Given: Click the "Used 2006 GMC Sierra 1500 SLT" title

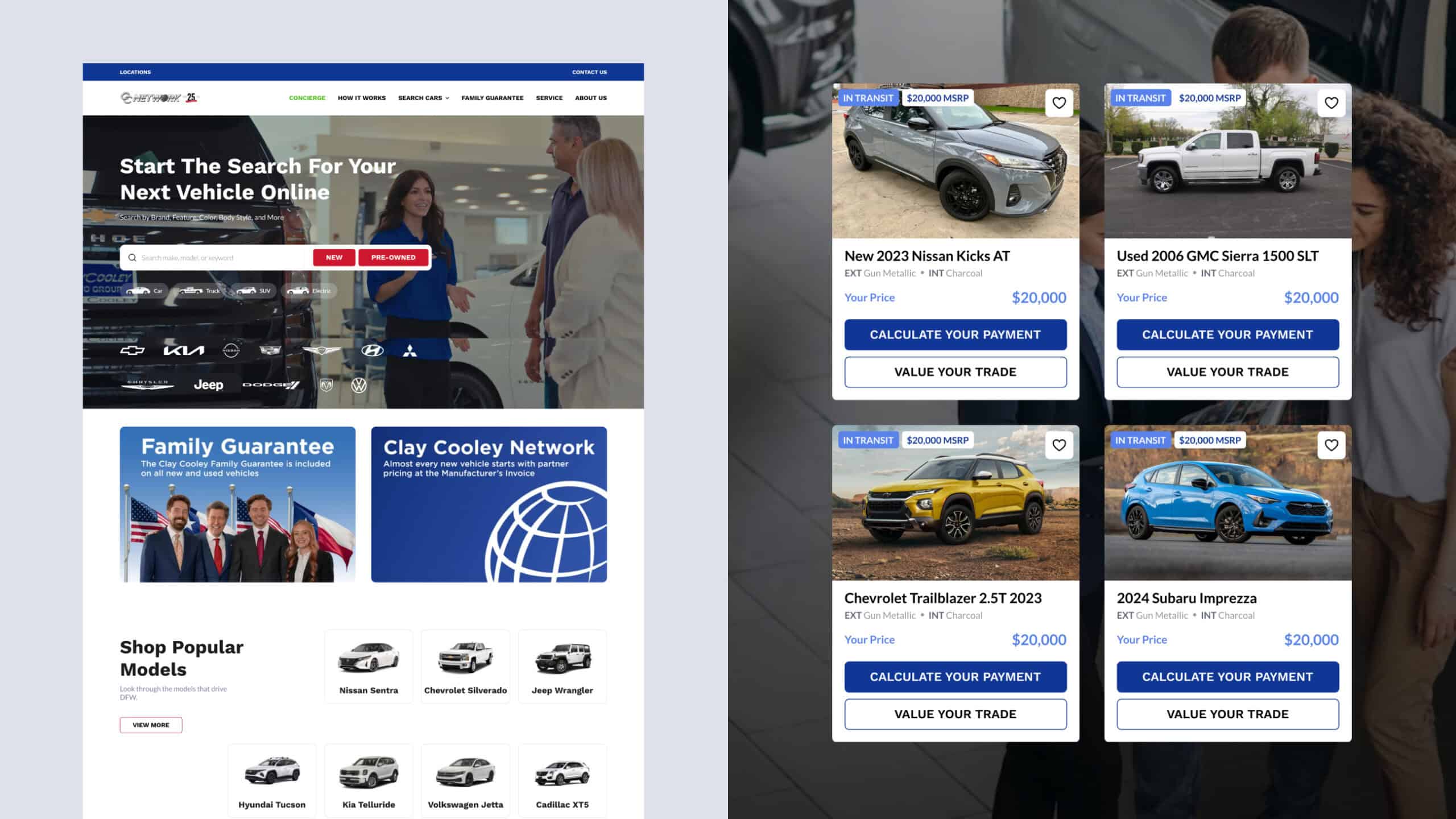Looking at the screenshot, I should [1217, 256].
